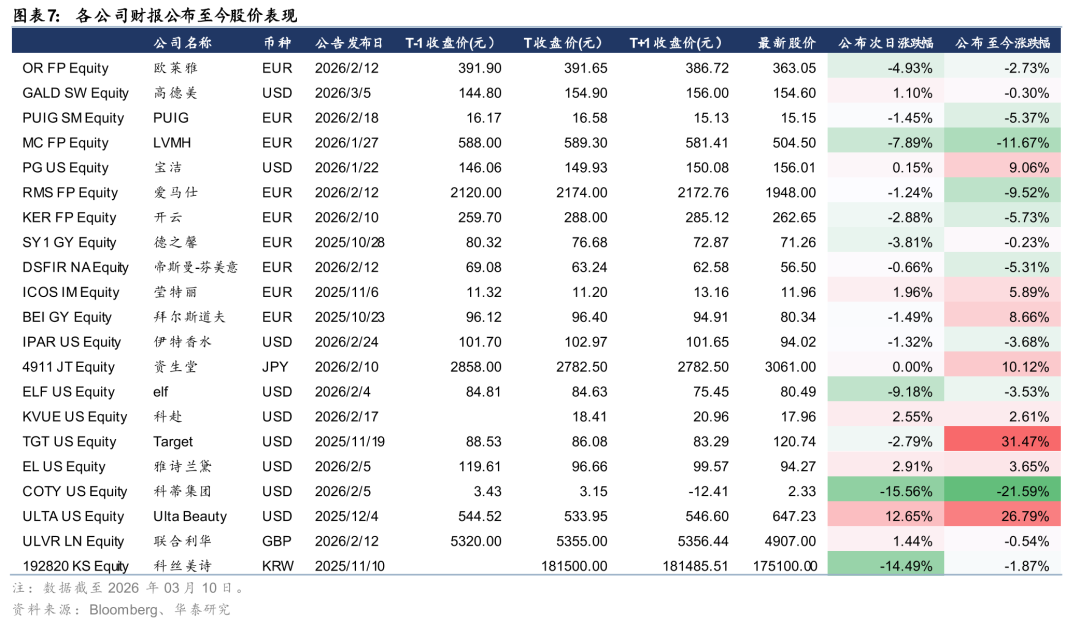Select the '12.65%' next-day change cell

click(x=886, y=516)
